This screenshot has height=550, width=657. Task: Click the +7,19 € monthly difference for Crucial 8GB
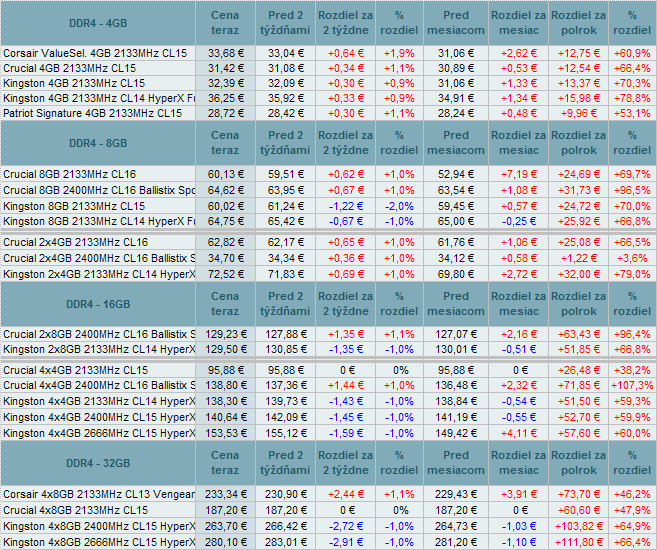519,174
